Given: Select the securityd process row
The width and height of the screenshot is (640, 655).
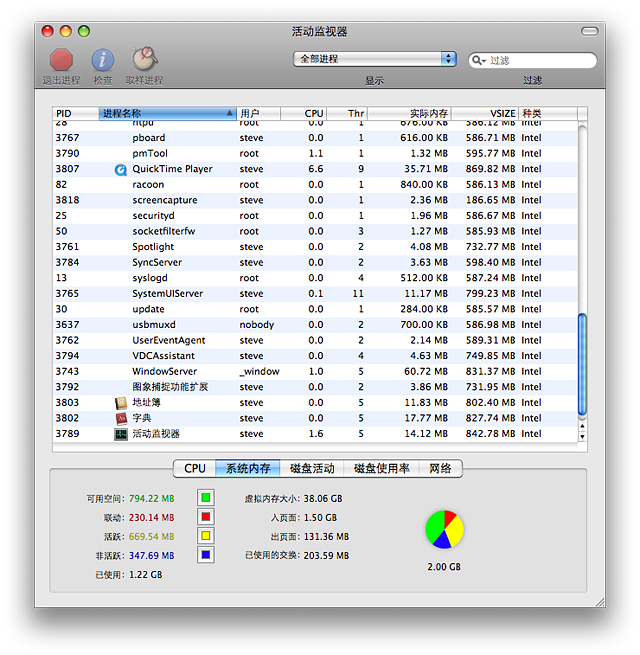Looking at the screenshot, I should 315,216.
